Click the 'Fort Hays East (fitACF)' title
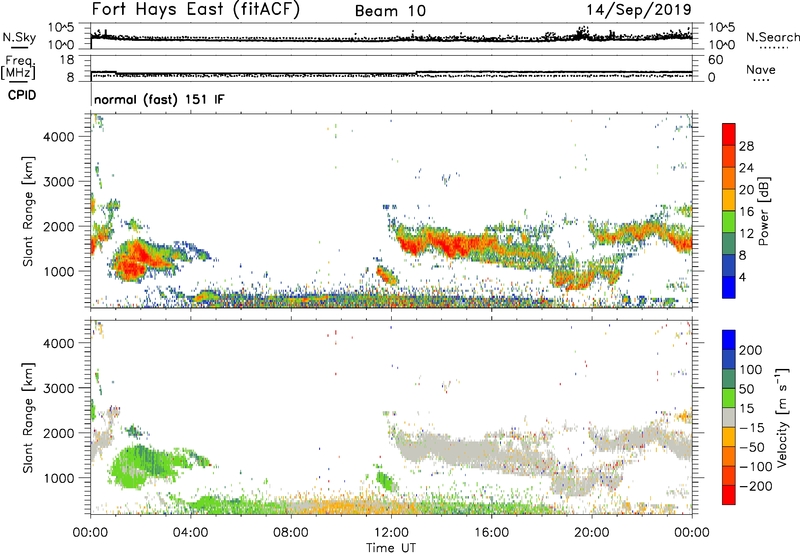The image size is (800, 554). click(x=196, y=10)
